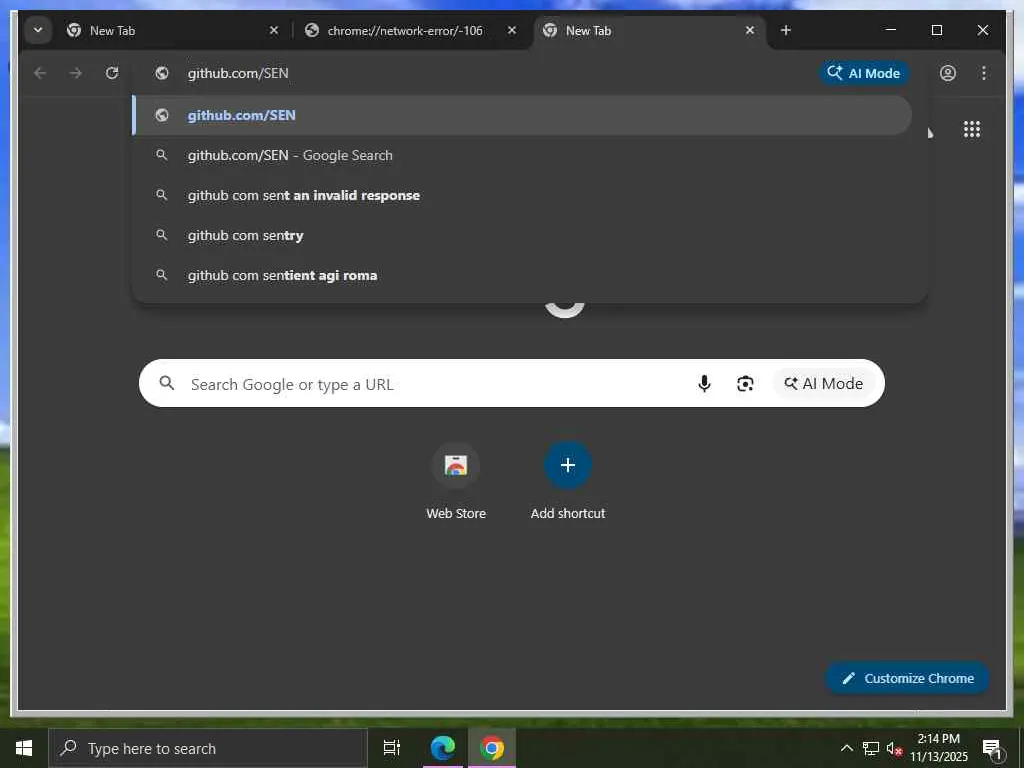This screenshot has width=1024, height=768.
Task: Click the address bar text github.com/SEN
Action: 238,73
